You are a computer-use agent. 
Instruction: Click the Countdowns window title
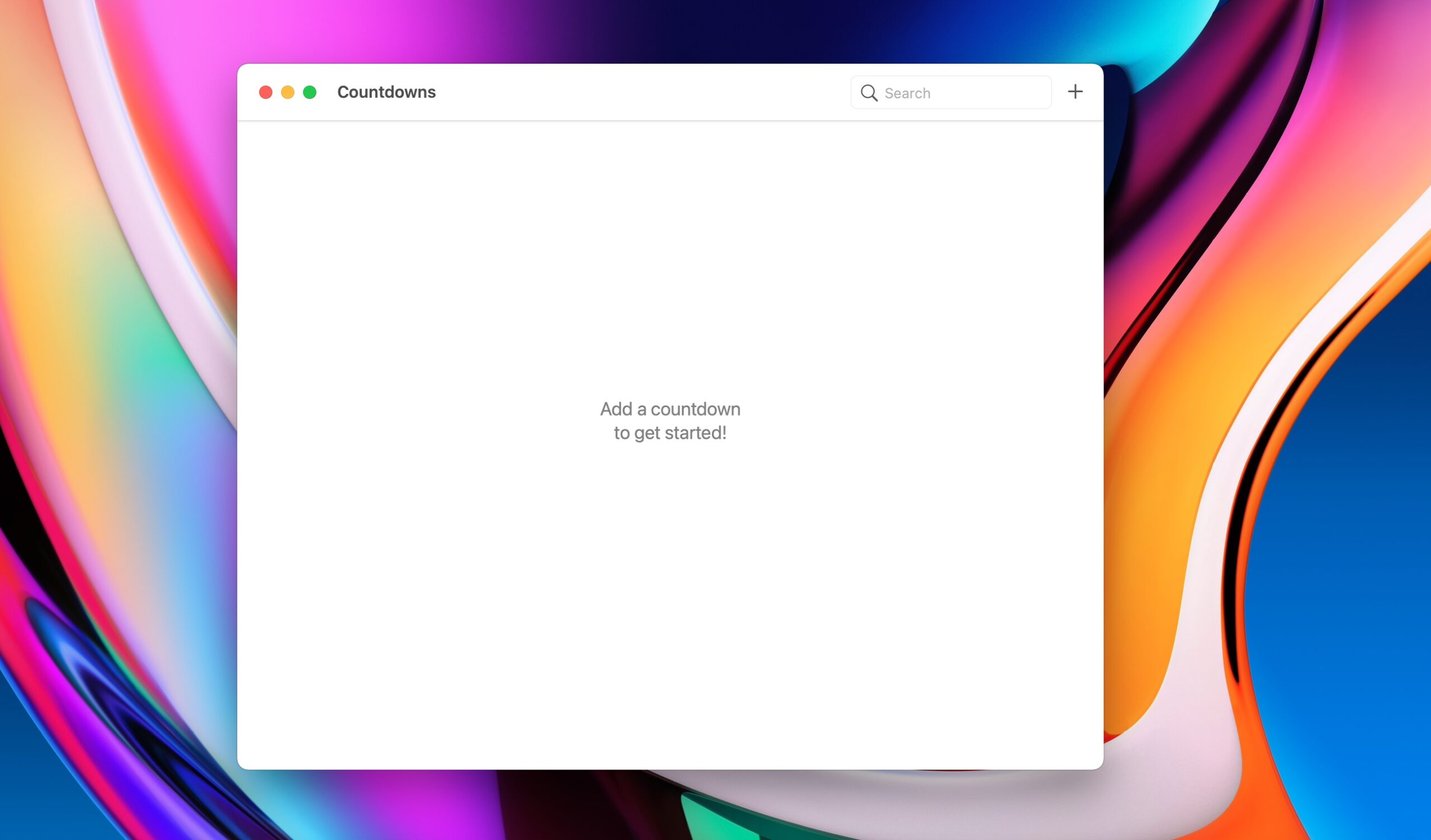pos(386,92)
